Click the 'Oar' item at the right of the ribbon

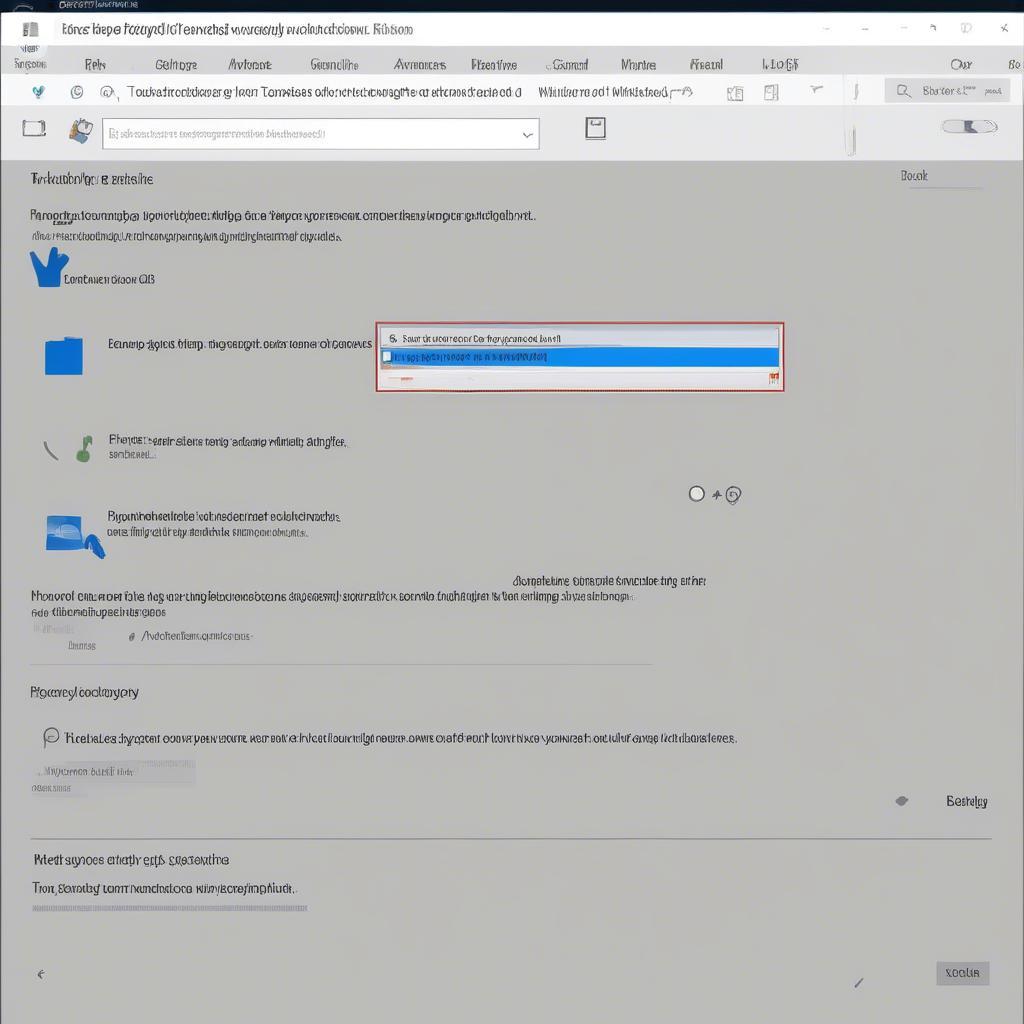pyautogui.click(x=961, y=64)
